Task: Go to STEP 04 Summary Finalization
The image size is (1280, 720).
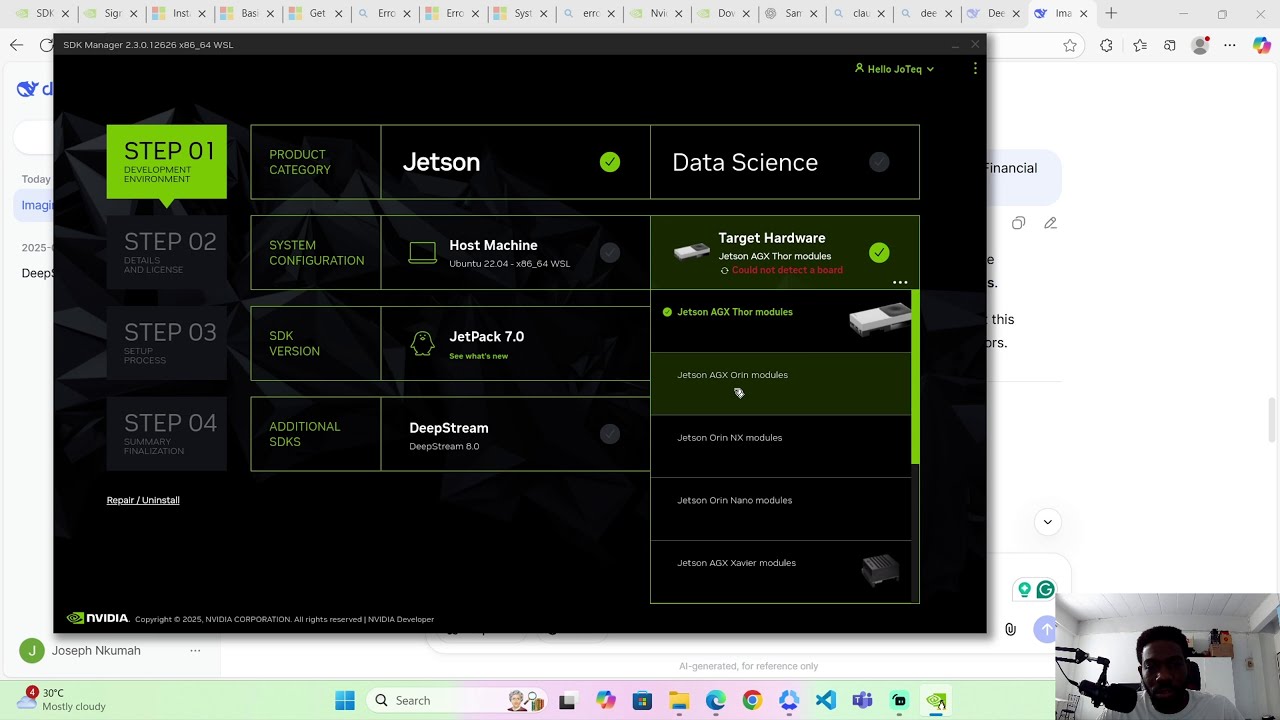Action: tap(167, 434)
